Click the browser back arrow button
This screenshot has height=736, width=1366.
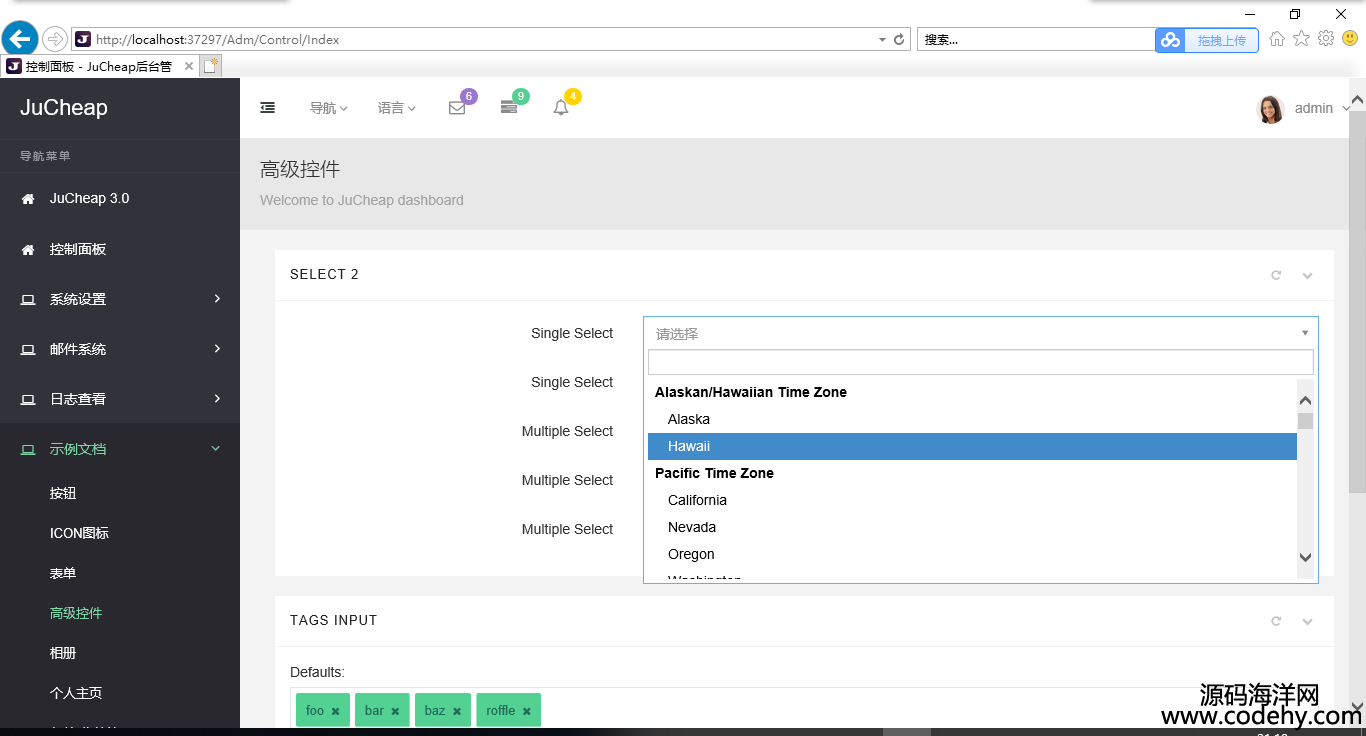(20, 39)
